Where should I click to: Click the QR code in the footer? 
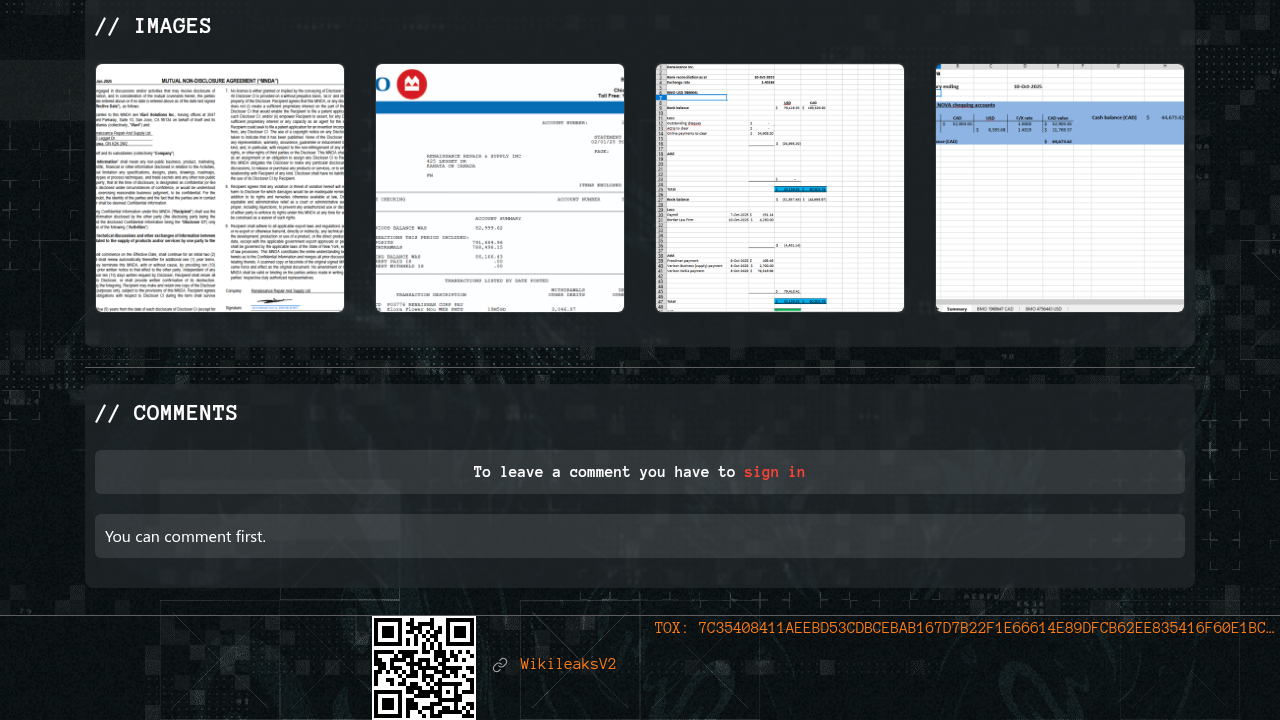pyautogui.click(x=424, y=667)
